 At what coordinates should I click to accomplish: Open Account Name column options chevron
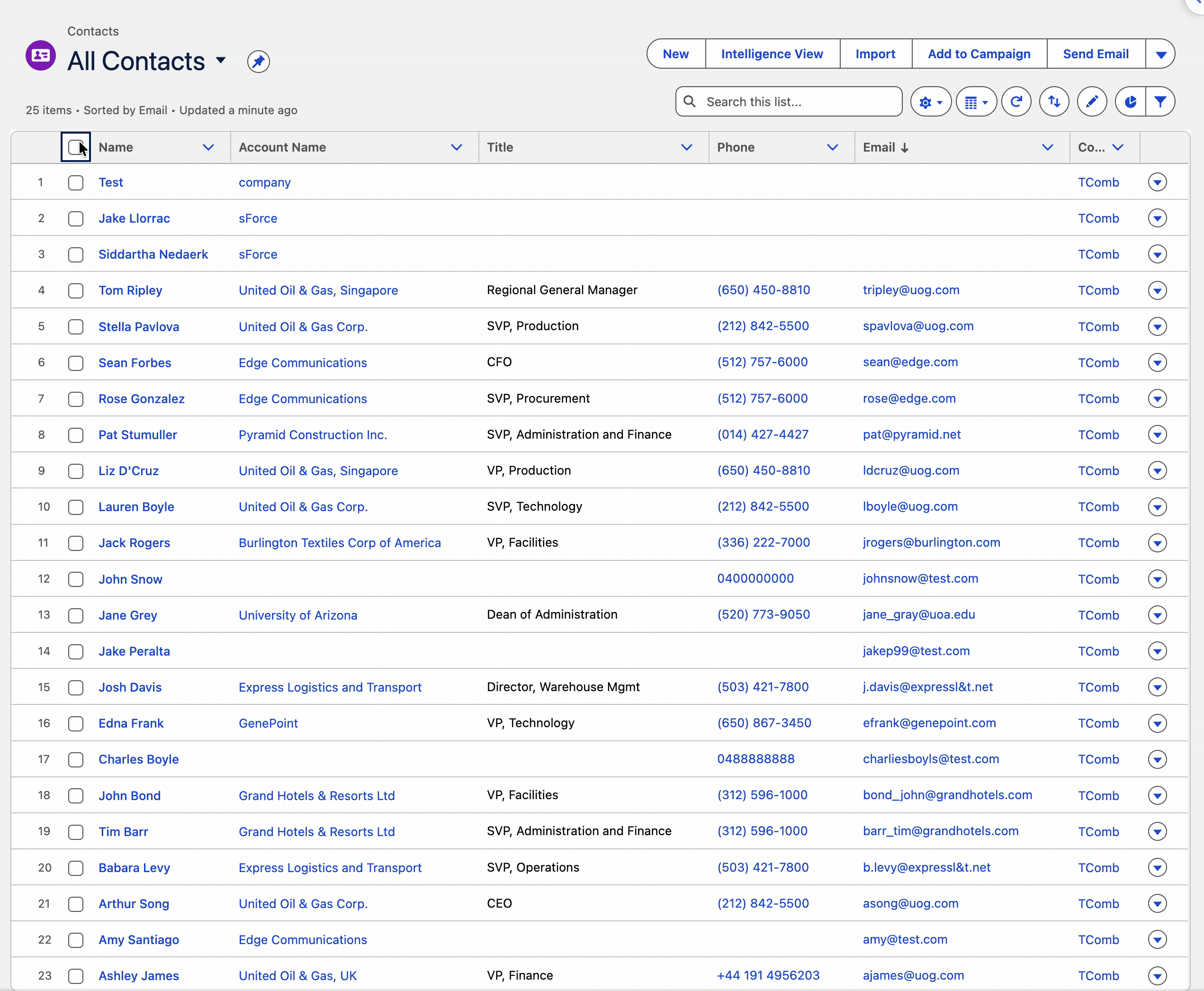tap(457, 147)
